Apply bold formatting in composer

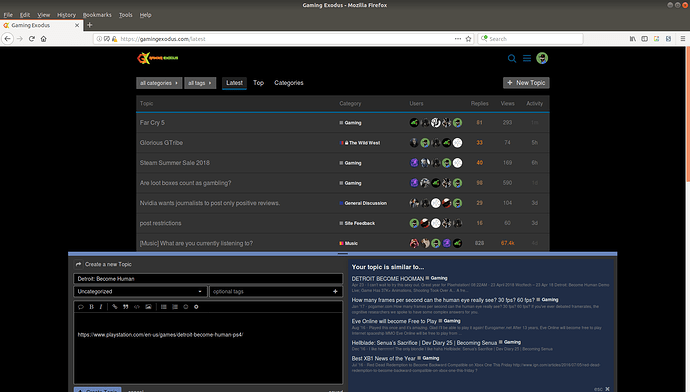coord(92,307)
